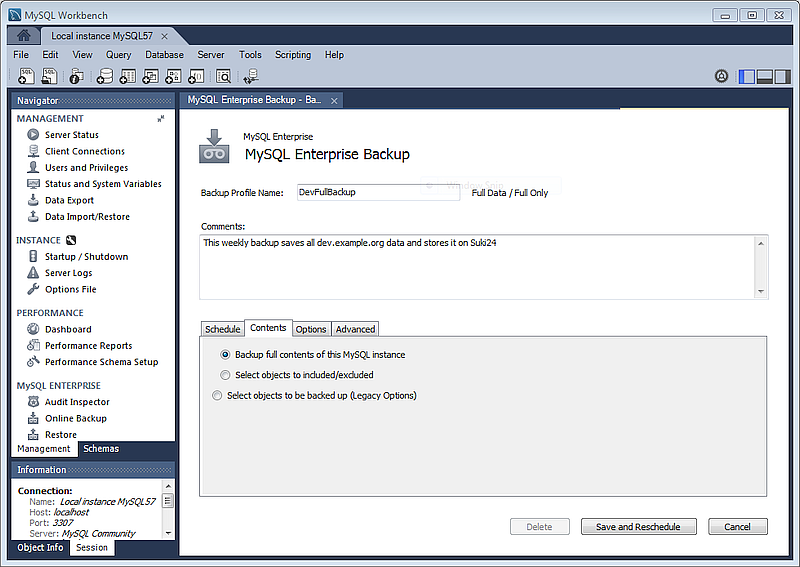Image resolution: width=800 pixels, height=567 pixels.
Task: Reconnect to DBMS toolbar icon
Action: [251, 76]
